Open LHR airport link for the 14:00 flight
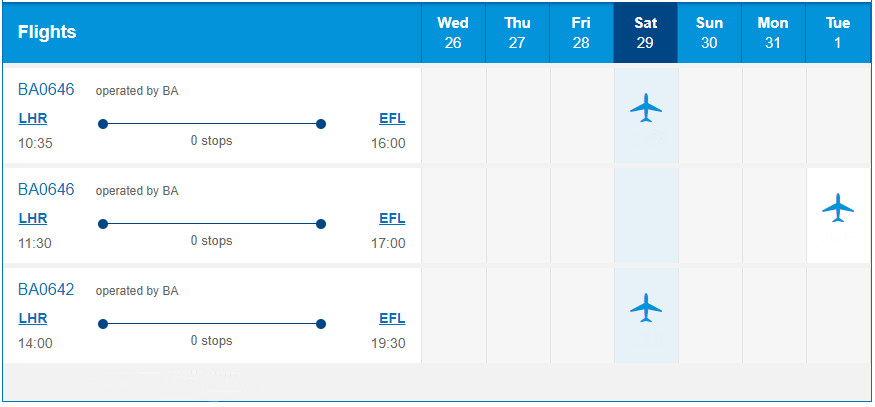 (33, 318)
